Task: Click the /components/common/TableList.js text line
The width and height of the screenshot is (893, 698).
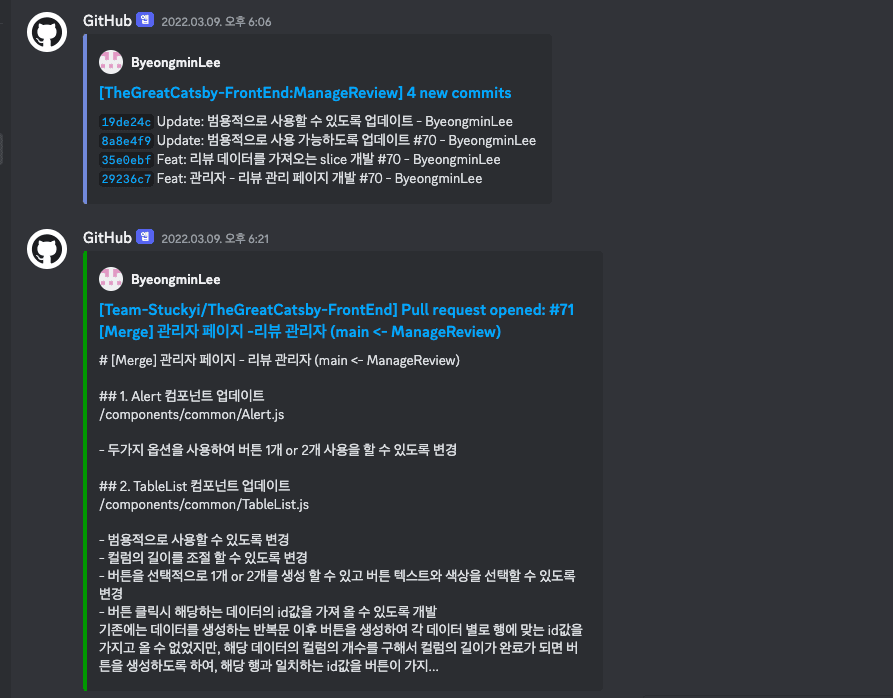Action: tap(204, 504)
